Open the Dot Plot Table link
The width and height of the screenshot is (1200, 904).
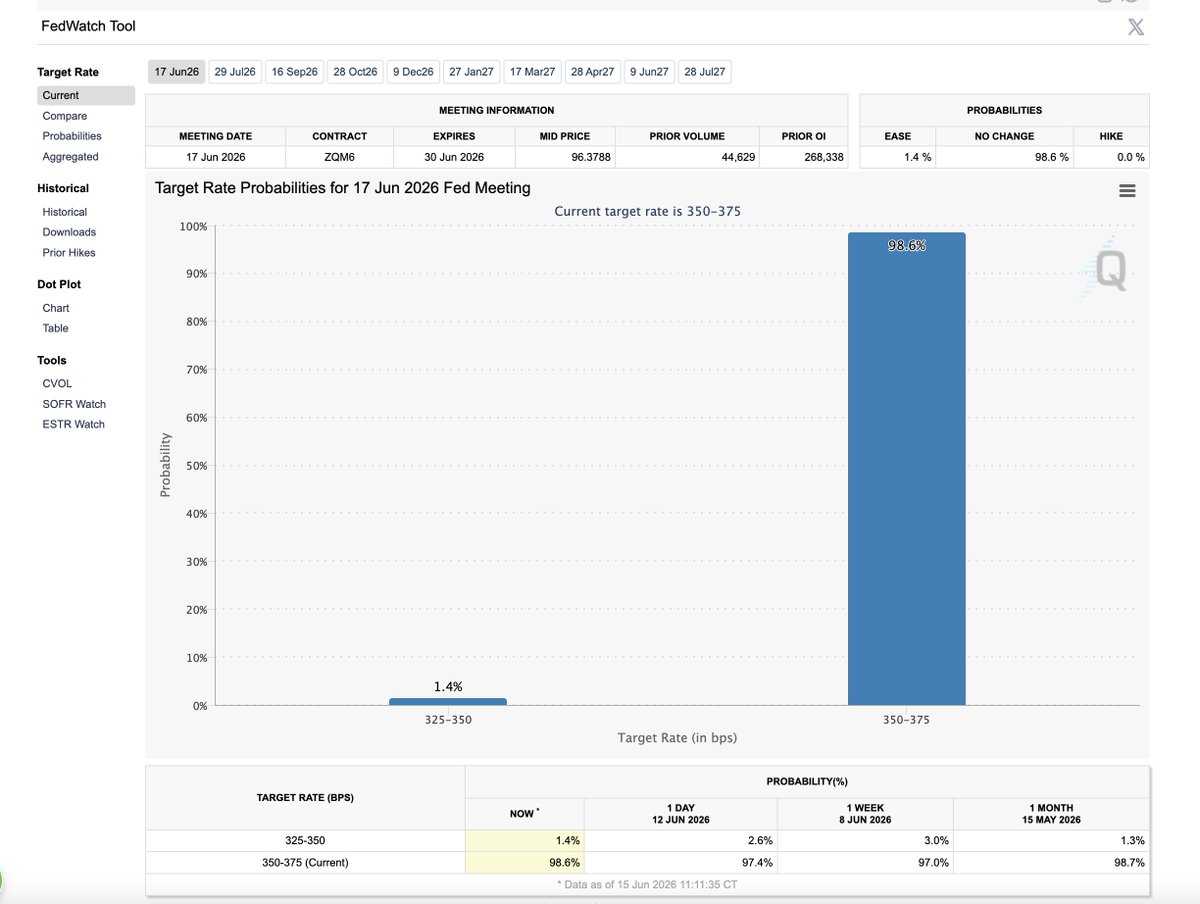tap(55, 328)
